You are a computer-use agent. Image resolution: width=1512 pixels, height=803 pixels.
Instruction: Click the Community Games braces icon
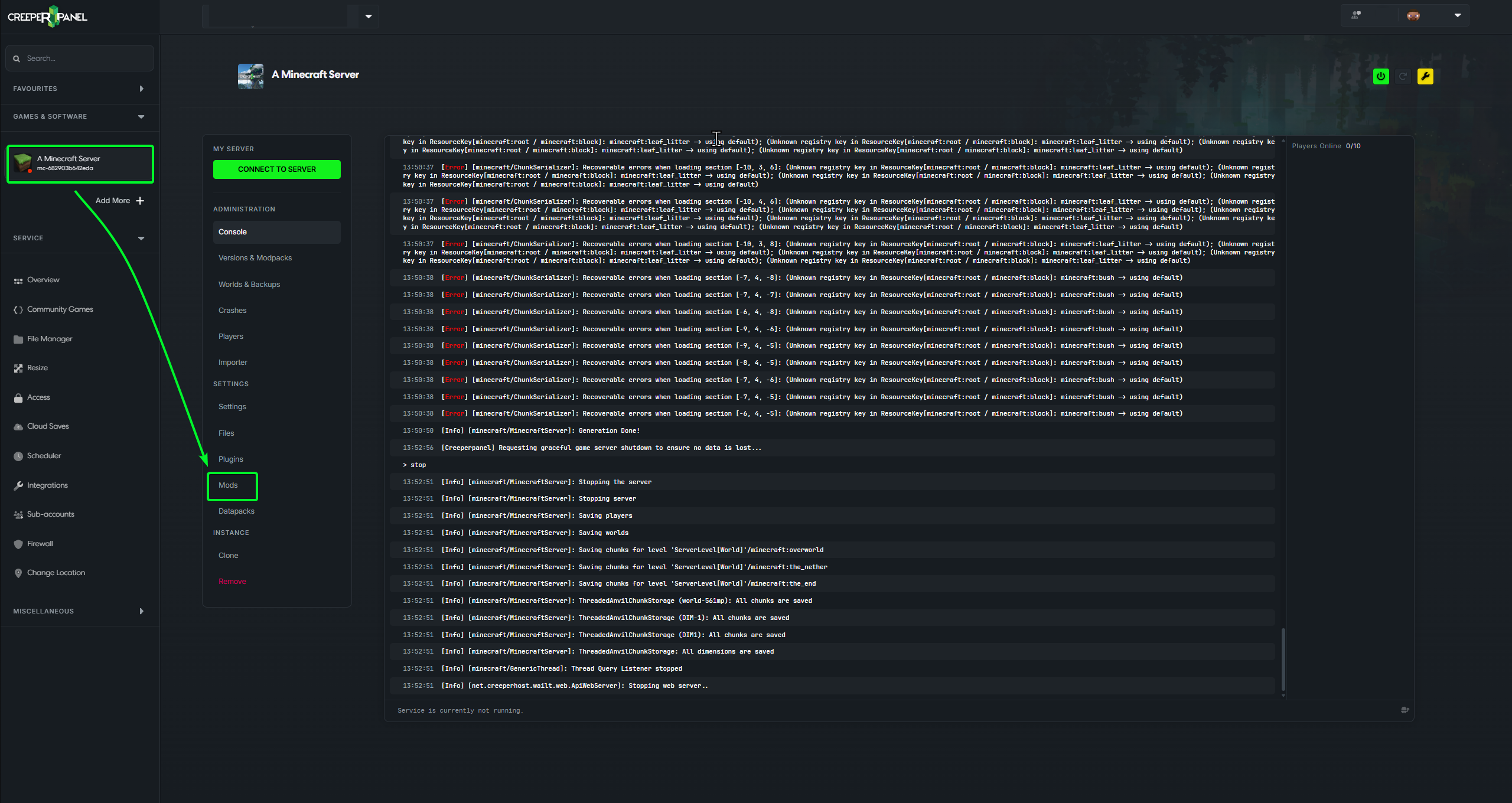[x=18, y=310]
